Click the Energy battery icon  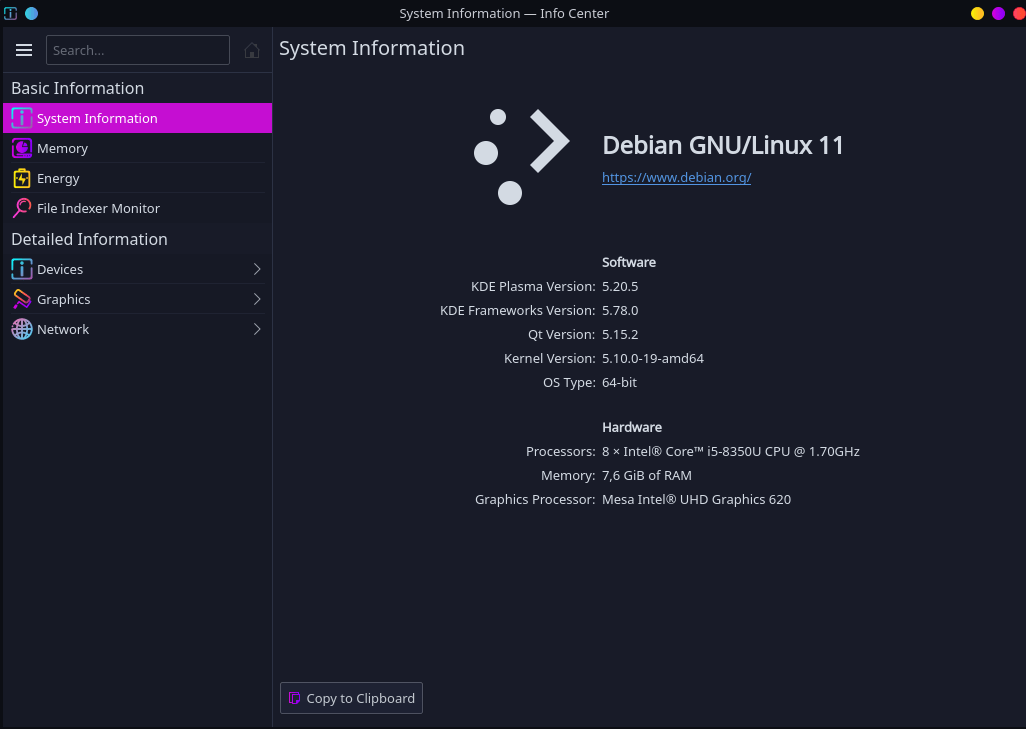[x=22, y=179]
